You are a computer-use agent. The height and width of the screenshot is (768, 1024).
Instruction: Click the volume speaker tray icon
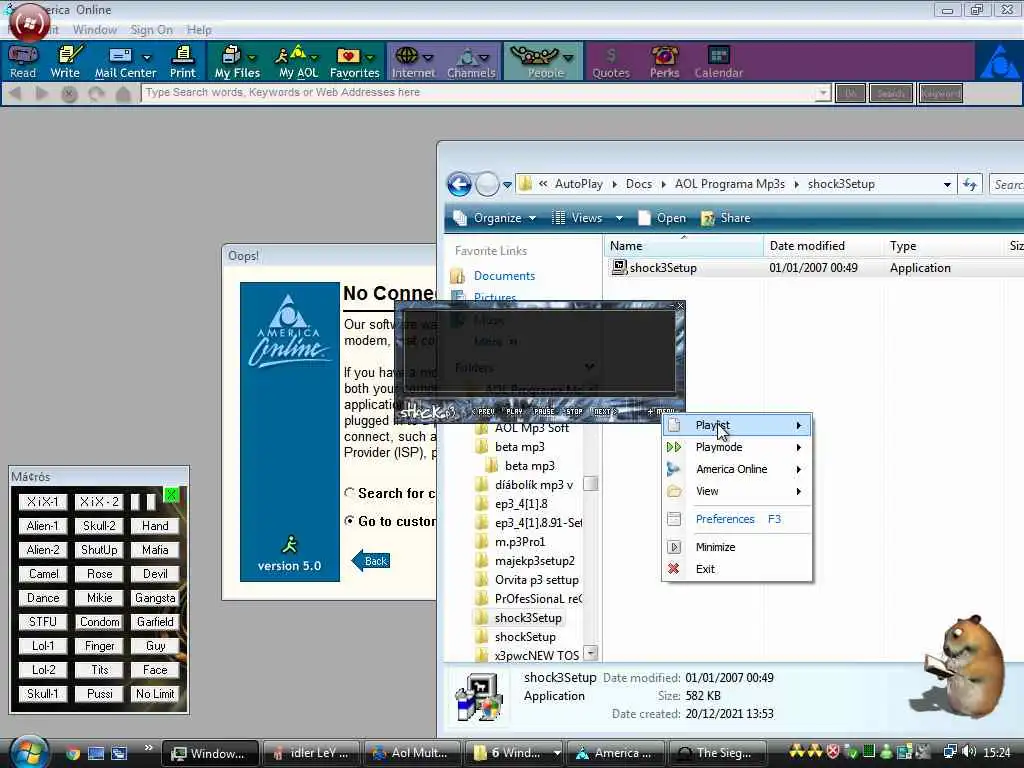click(969, 752)
